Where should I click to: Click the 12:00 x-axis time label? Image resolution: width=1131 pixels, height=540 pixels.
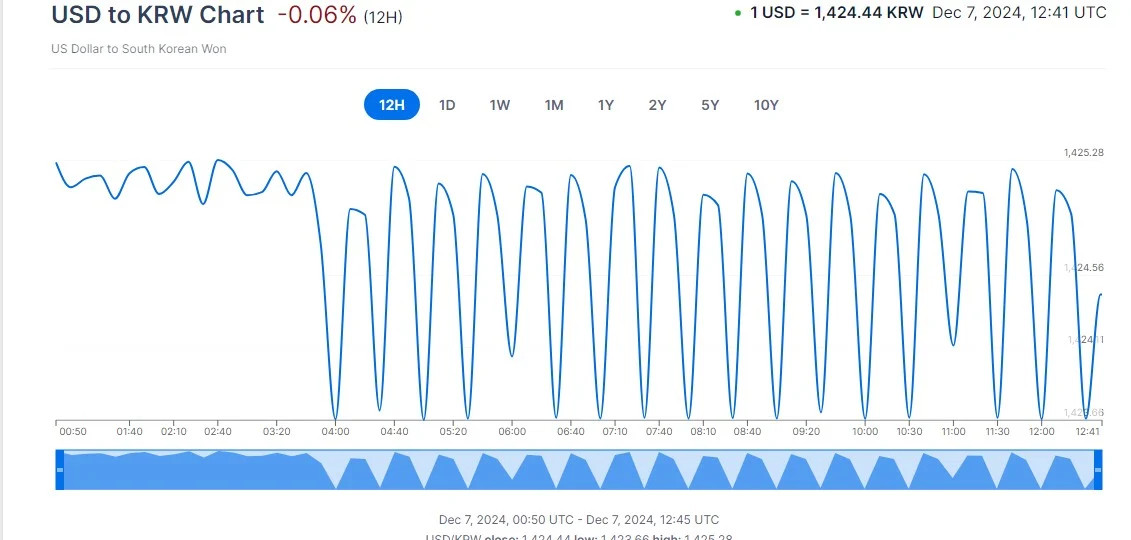tap(1042, 432)
